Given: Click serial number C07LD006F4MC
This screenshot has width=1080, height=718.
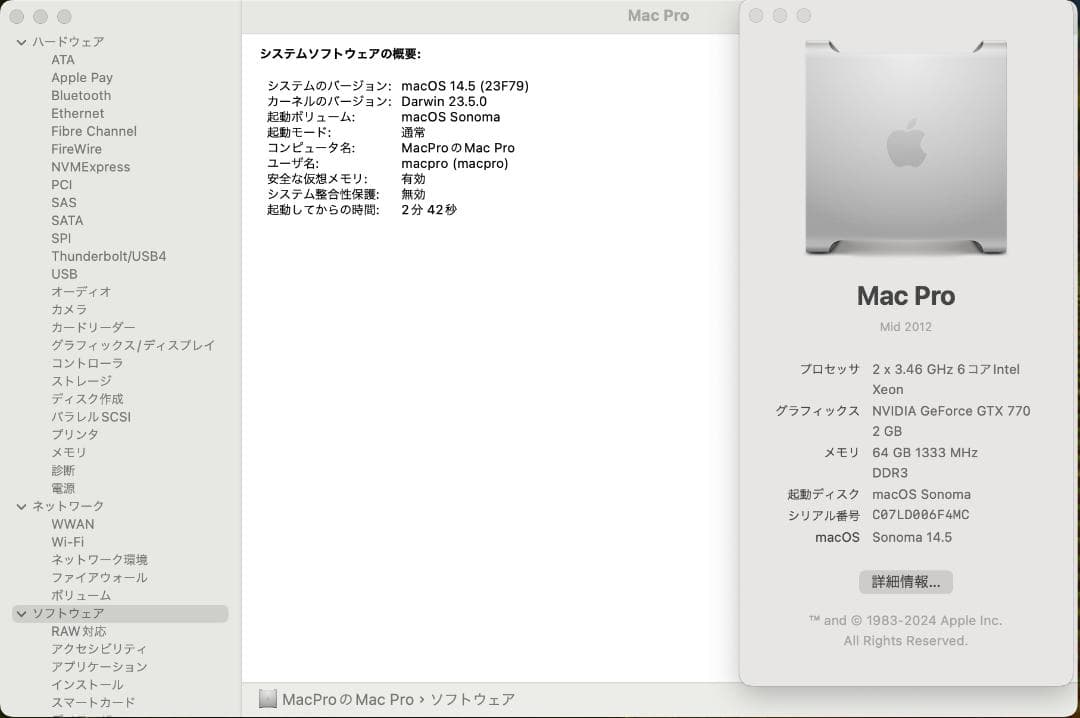Looking at the screenshot, I should pos(920,515).
